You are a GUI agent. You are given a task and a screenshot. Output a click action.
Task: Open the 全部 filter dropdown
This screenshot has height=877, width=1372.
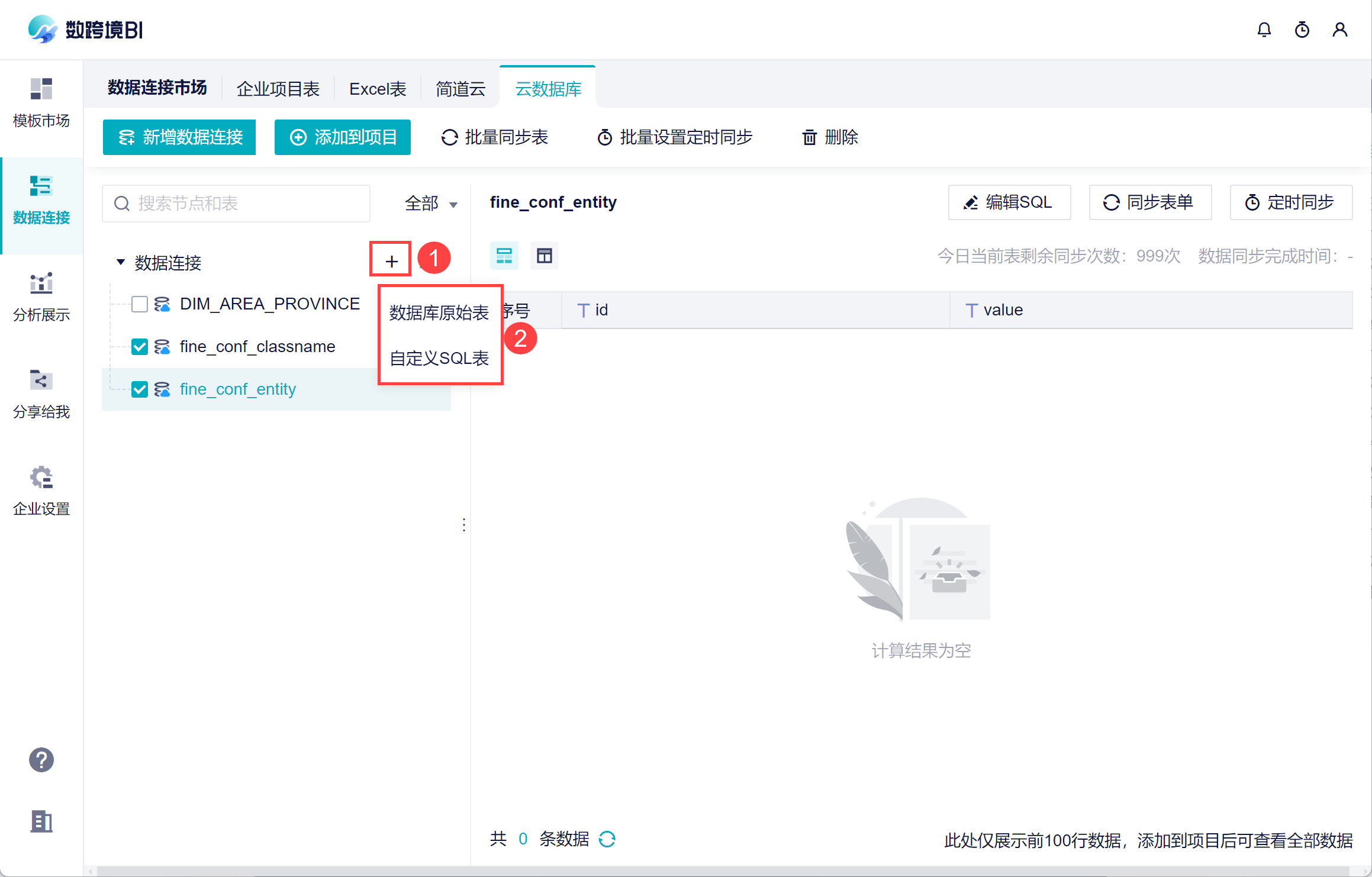point(431,204)
